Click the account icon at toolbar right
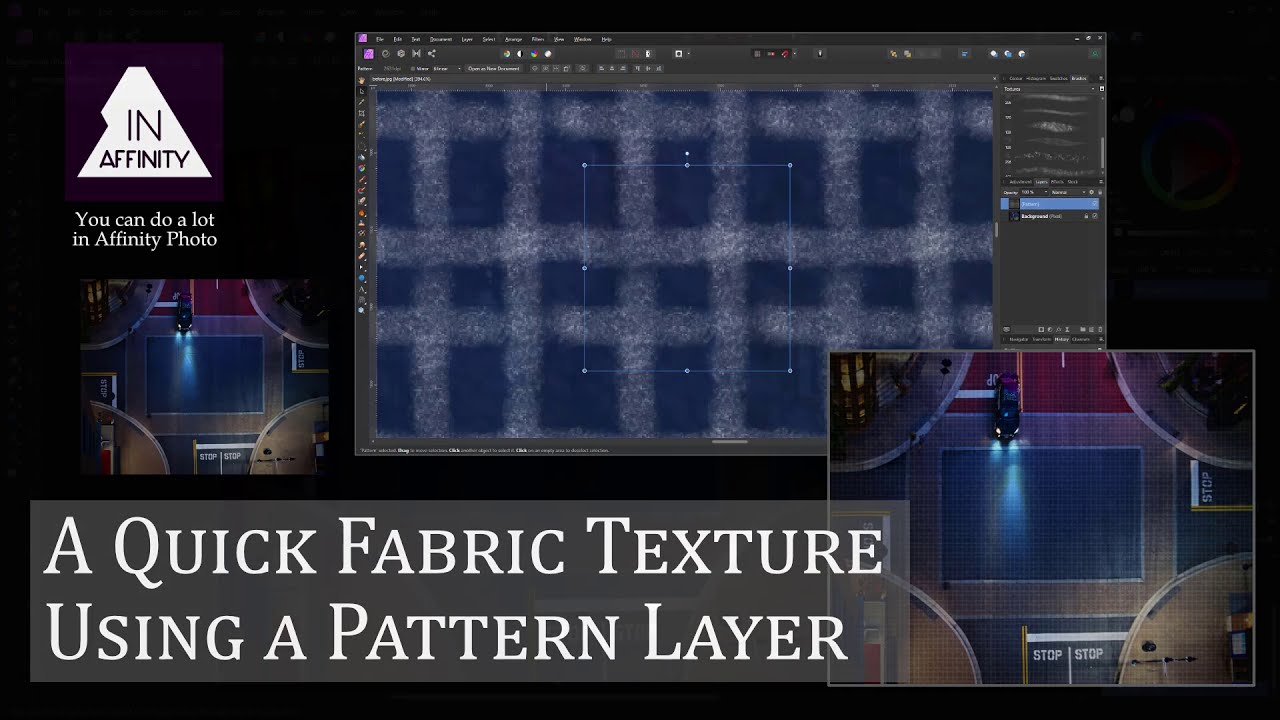 [x=1095, y=54]
